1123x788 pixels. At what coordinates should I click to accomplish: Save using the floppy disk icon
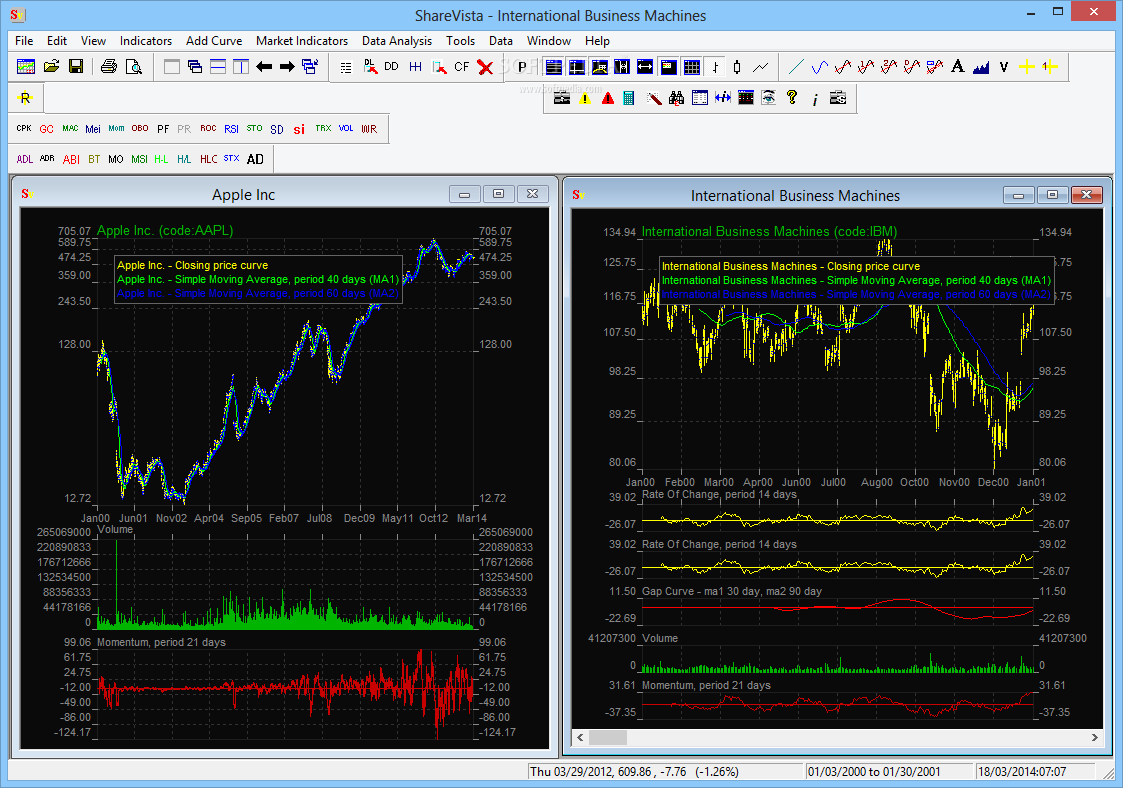tap(76, 67)
